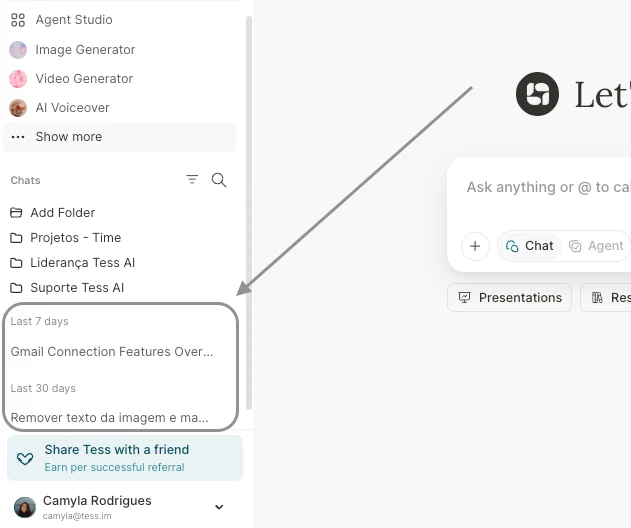Click the camyla@tess.im email text
Viewport: 631px width, 528px height.
point(77,516)
